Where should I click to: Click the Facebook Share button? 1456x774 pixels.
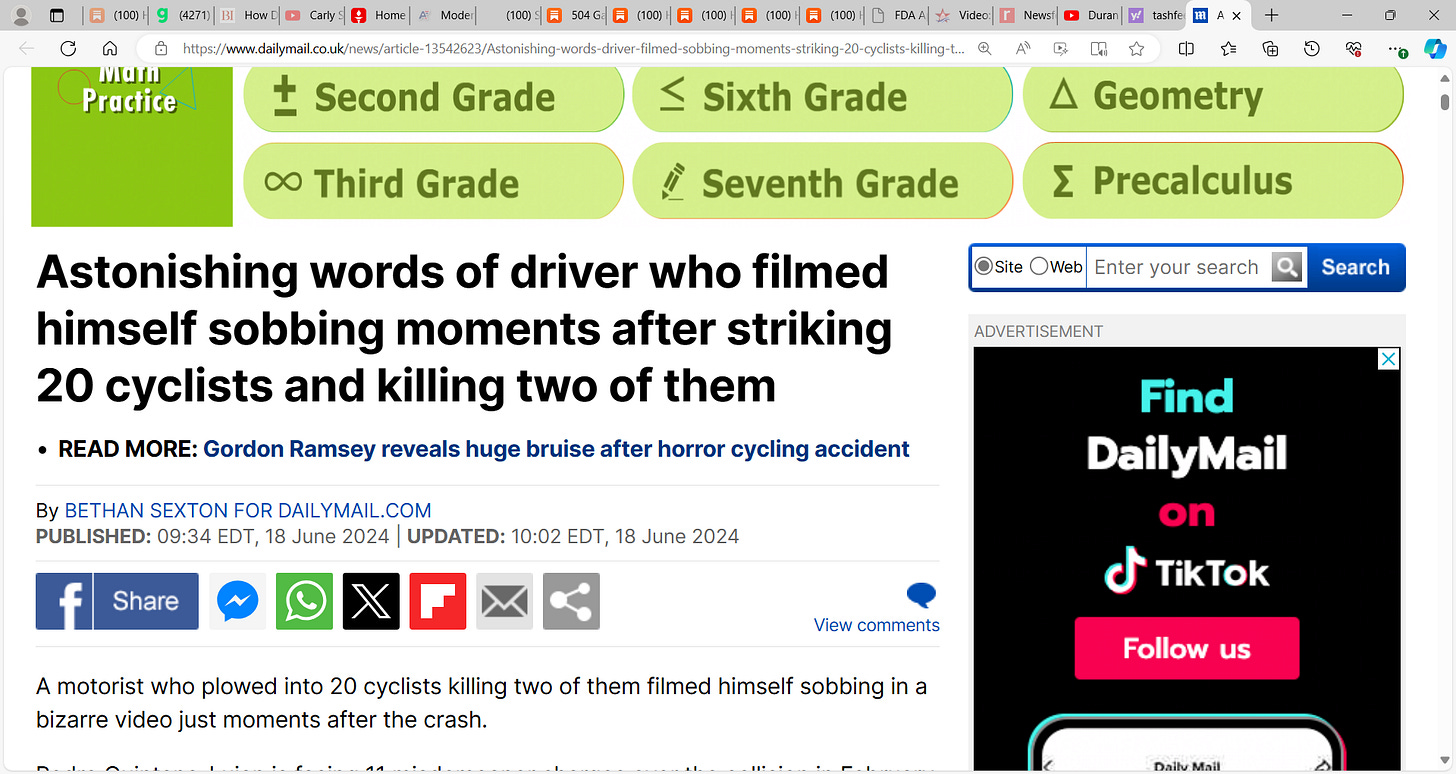(117, 601)
